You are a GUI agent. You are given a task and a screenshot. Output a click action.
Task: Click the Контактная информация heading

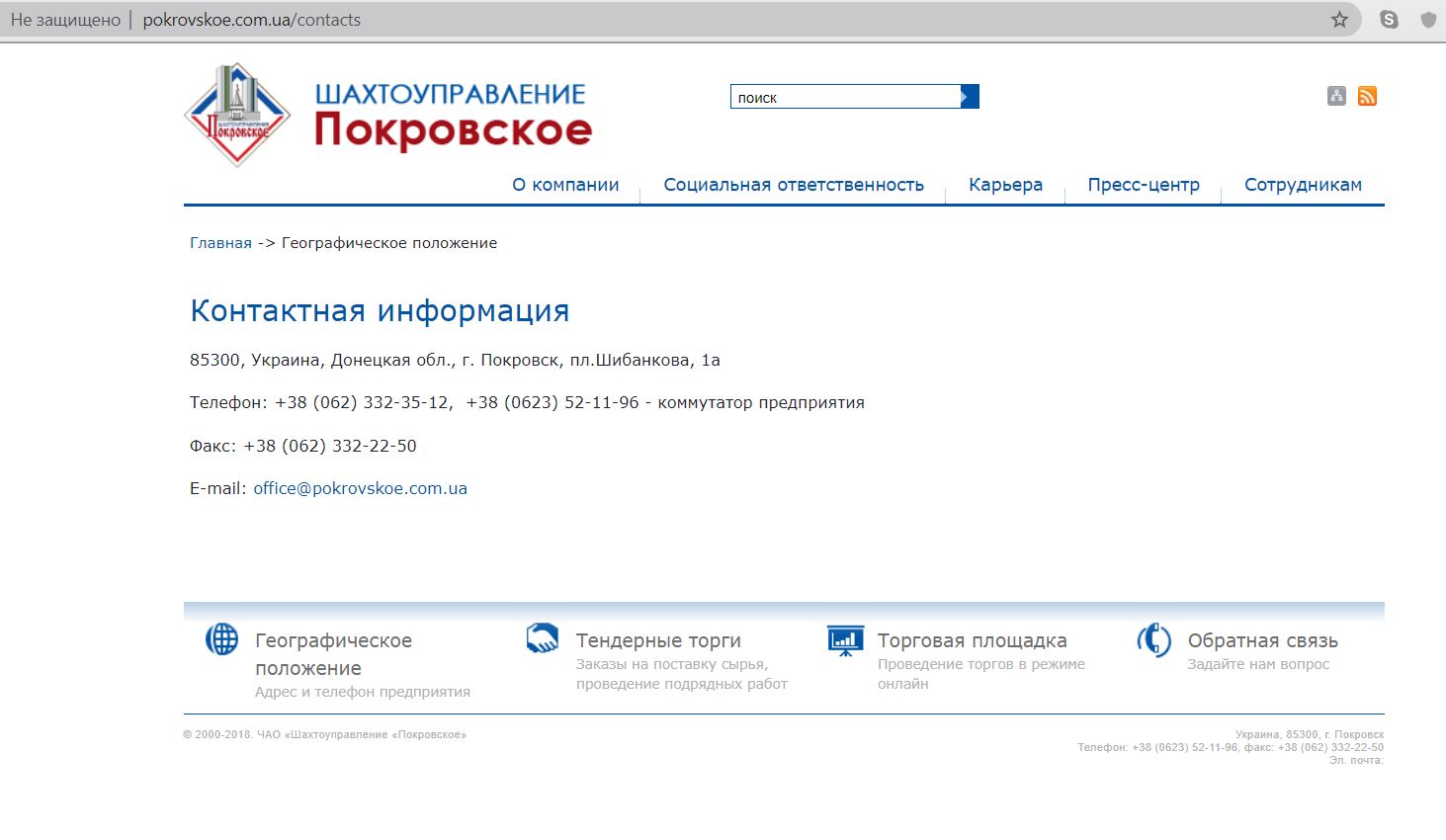coord(380,310)
